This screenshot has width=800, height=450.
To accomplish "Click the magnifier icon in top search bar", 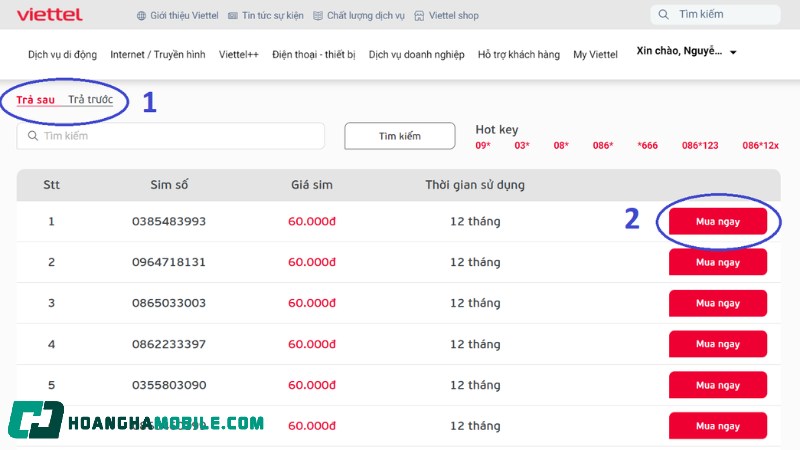I will (665, 15).
